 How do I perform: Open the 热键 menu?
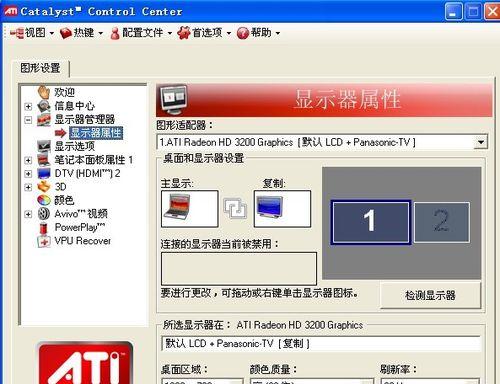(x=82, y=33)
